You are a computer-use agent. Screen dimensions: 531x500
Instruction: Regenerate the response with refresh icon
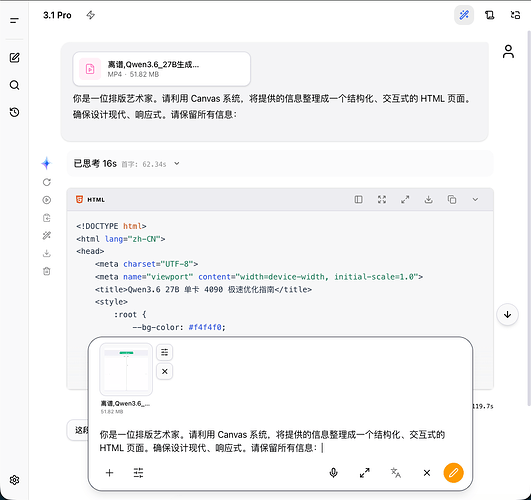pyautogui.click(x=47, y=182)
